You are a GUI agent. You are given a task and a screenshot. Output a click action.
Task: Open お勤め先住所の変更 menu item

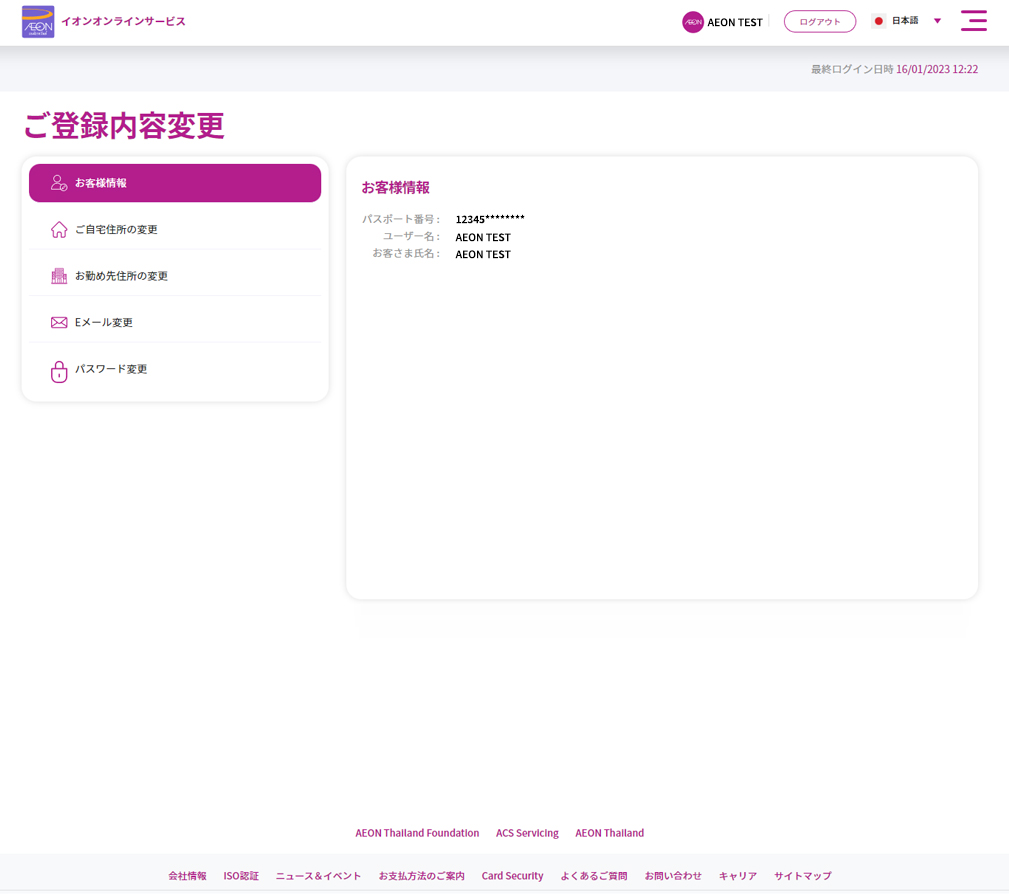(175, 275)
